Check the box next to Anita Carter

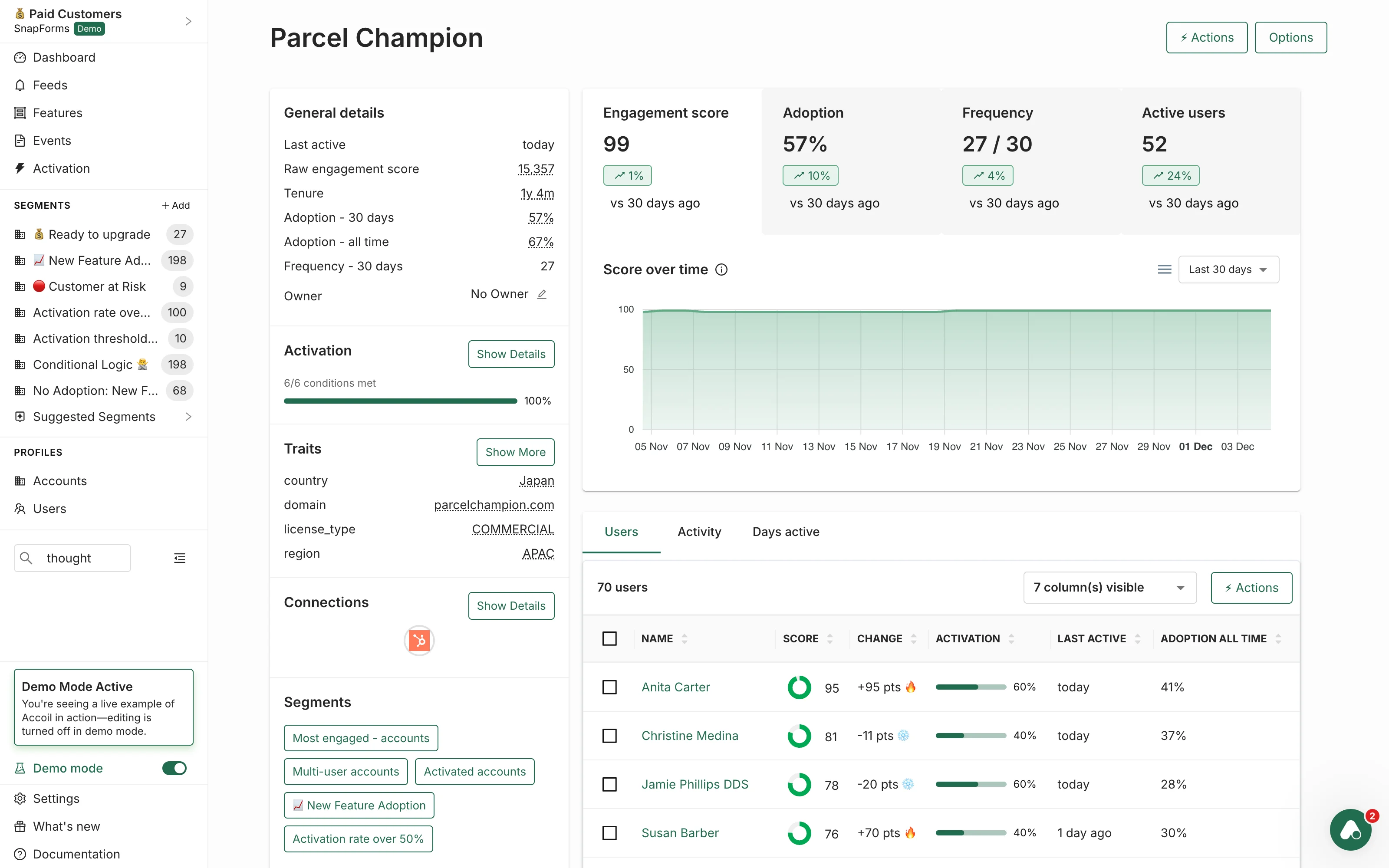click(609, 687)
